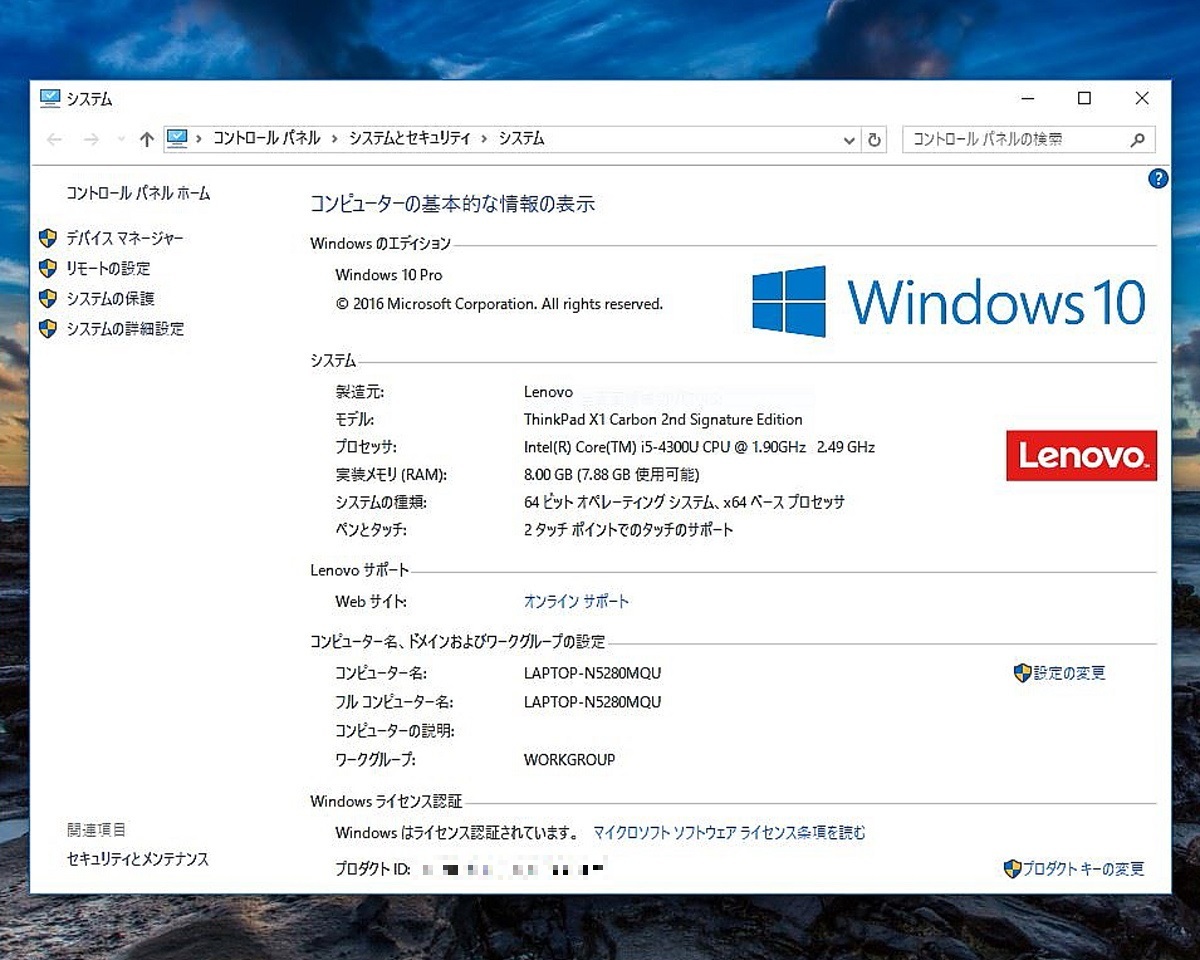Click the System window title icon
This screenshot has height=960, width=1200.
[49, 98]
